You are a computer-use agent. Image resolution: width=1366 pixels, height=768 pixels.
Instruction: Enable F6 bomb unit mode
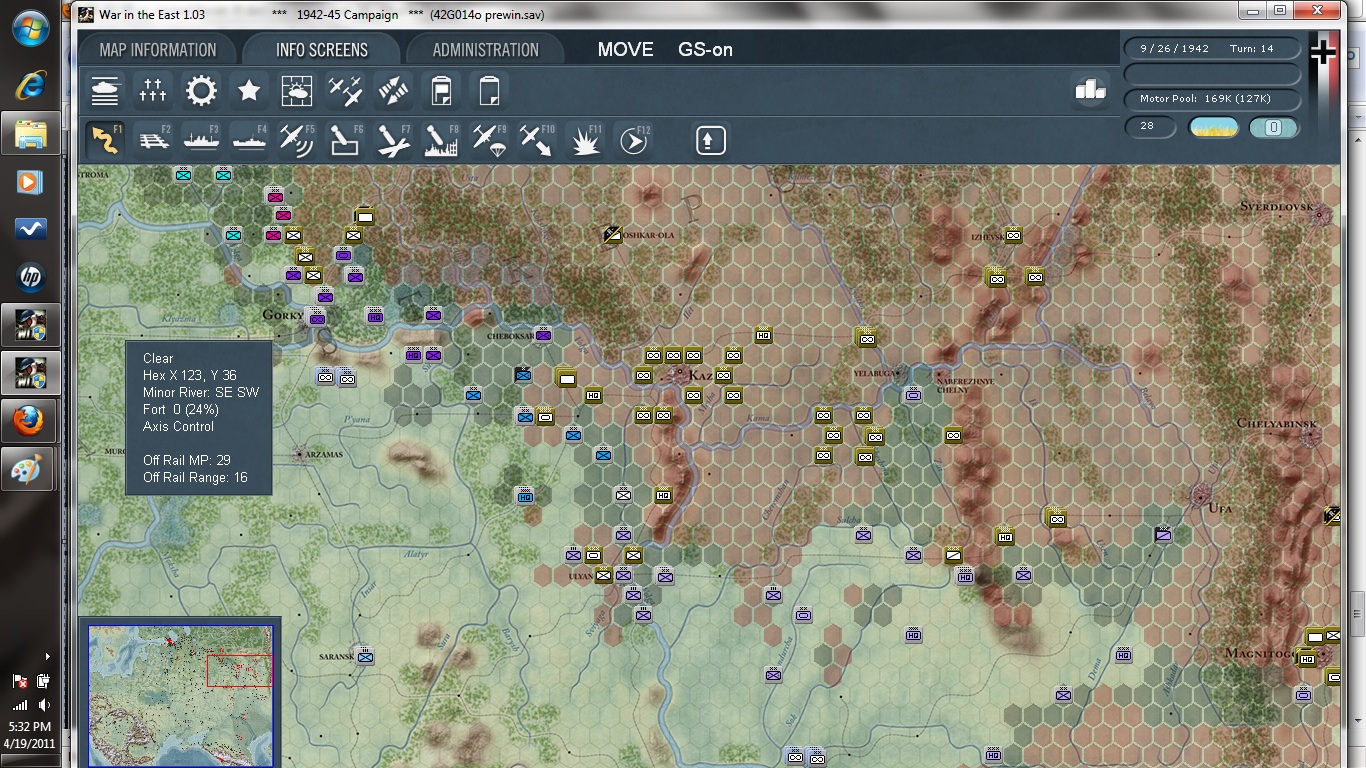click(345, 140)
